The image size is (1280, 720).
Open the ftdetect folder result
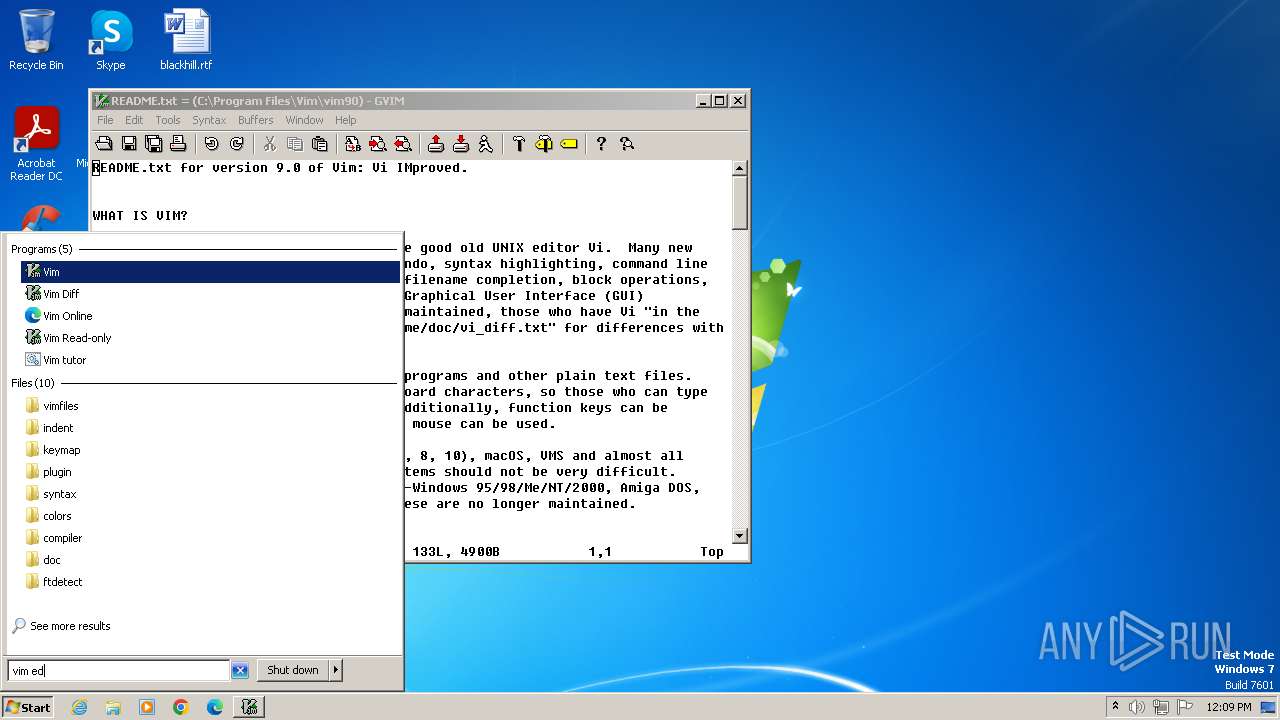(210, 582)
